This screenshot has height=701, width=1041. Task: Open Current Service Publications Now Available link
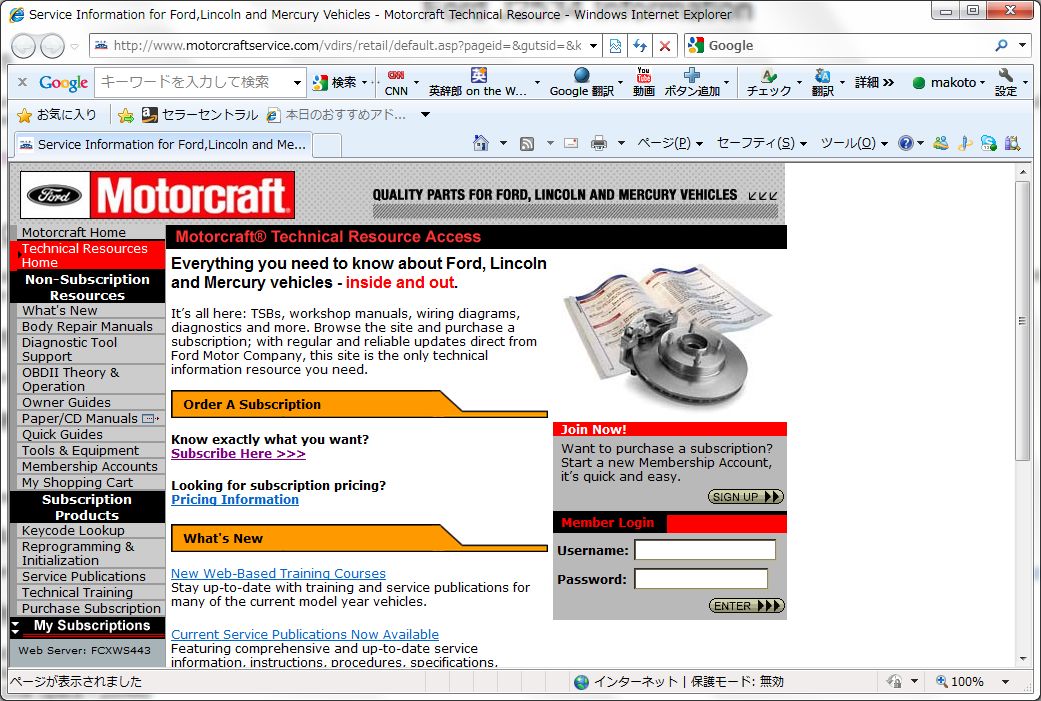point(305,634)
